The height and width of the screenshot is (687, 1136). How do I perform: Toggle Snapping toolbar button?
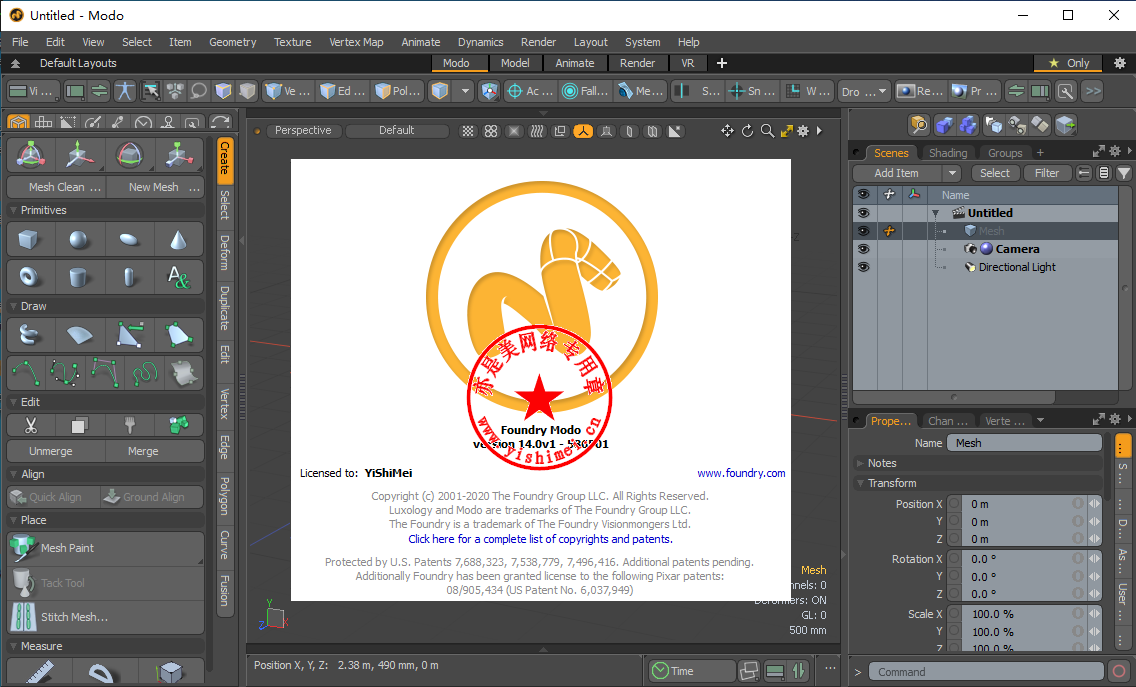pos(752,91)
